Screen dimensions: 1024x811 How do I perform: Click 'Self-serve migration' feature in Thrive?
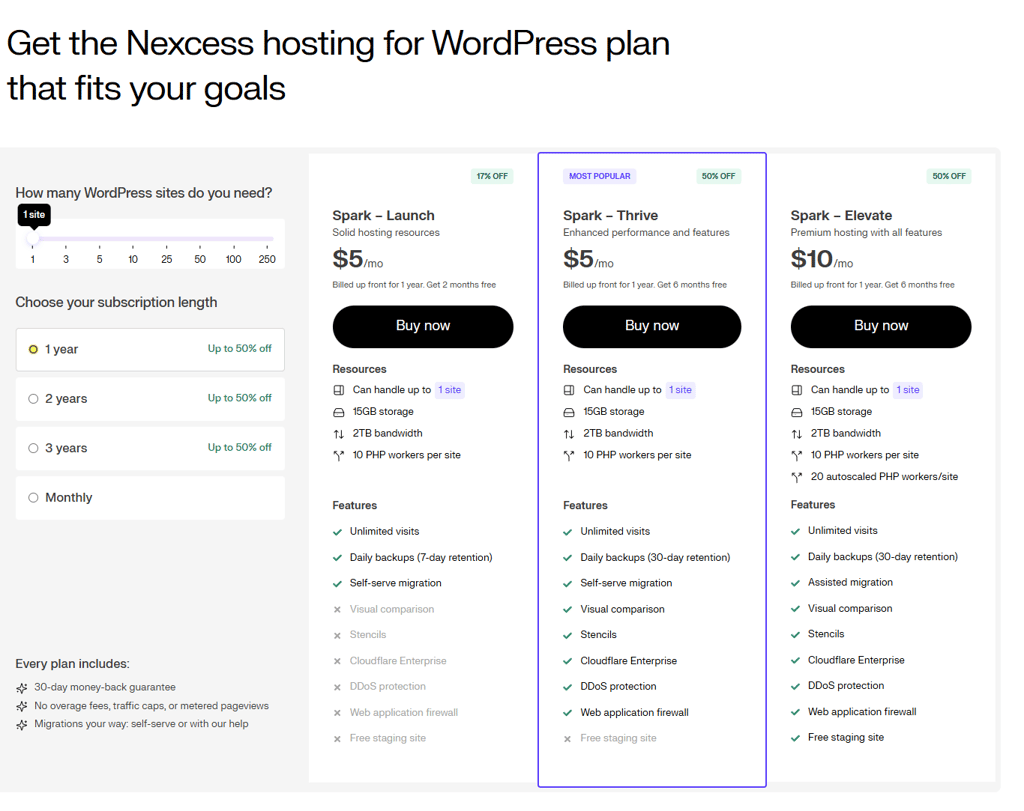[x=626, y=583]
